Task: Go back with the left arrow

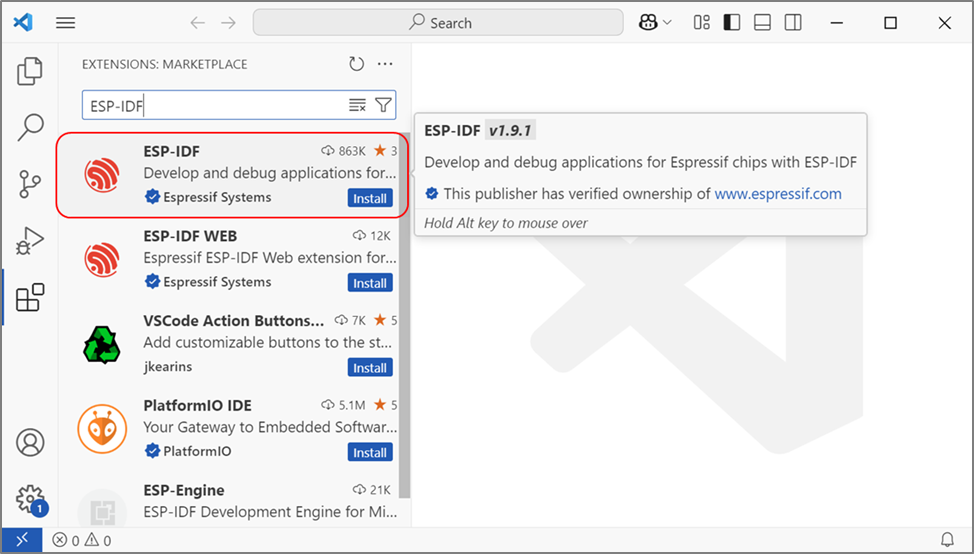Action: pos(198,23)
